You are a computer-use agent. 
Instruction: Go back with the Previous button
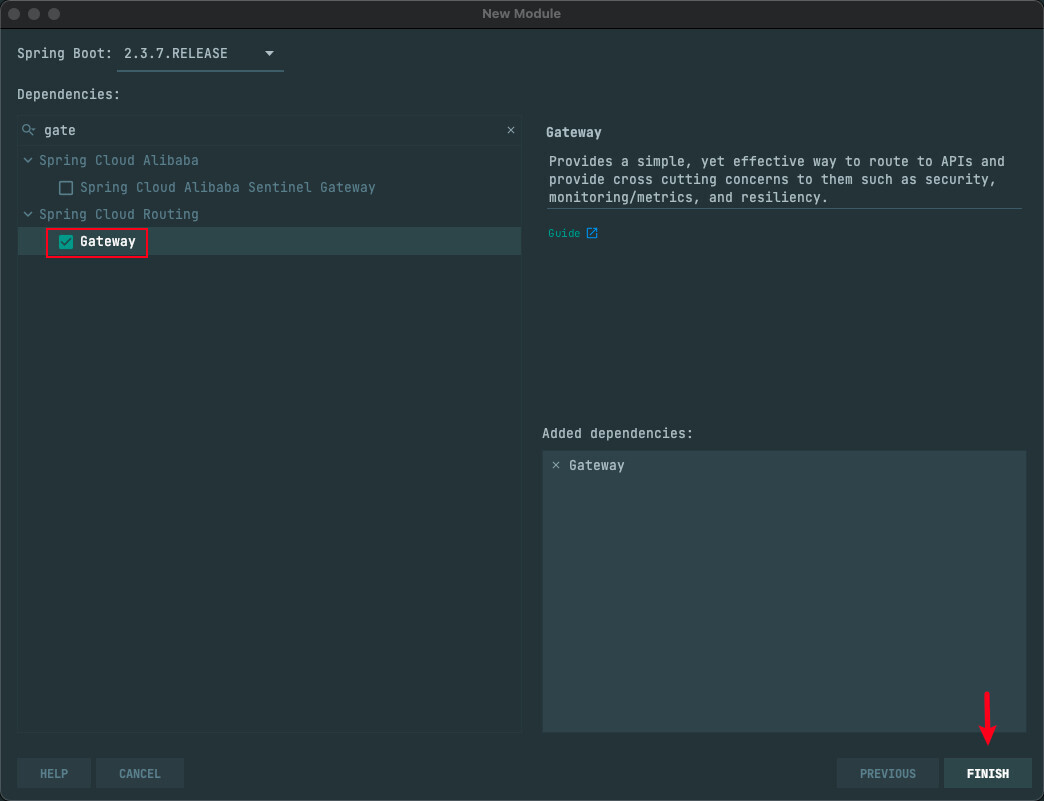coord(888,773)
